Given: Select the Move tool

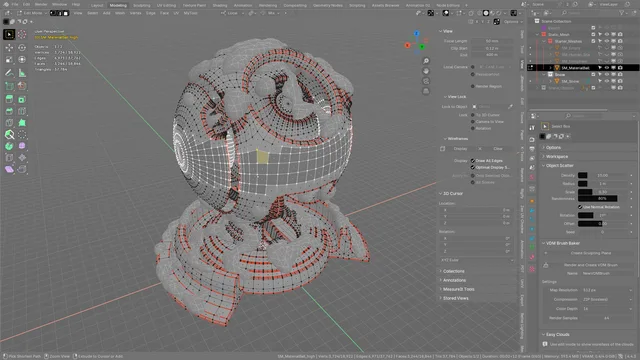Looking at the screenshot, I should coord(9,48).
